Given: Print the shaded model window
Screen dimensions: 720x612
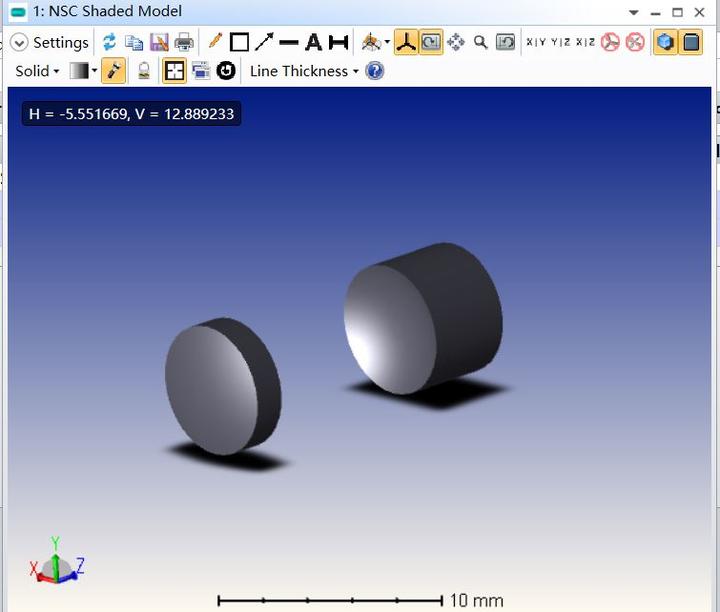Looking at the screenshot, I should tap(184, 42).
